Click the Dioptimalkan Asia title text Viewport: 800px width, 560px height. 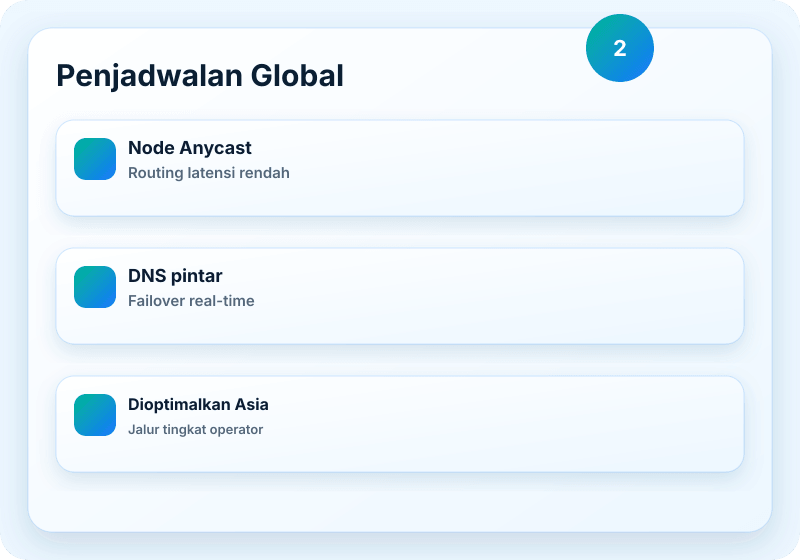(198, 404)
